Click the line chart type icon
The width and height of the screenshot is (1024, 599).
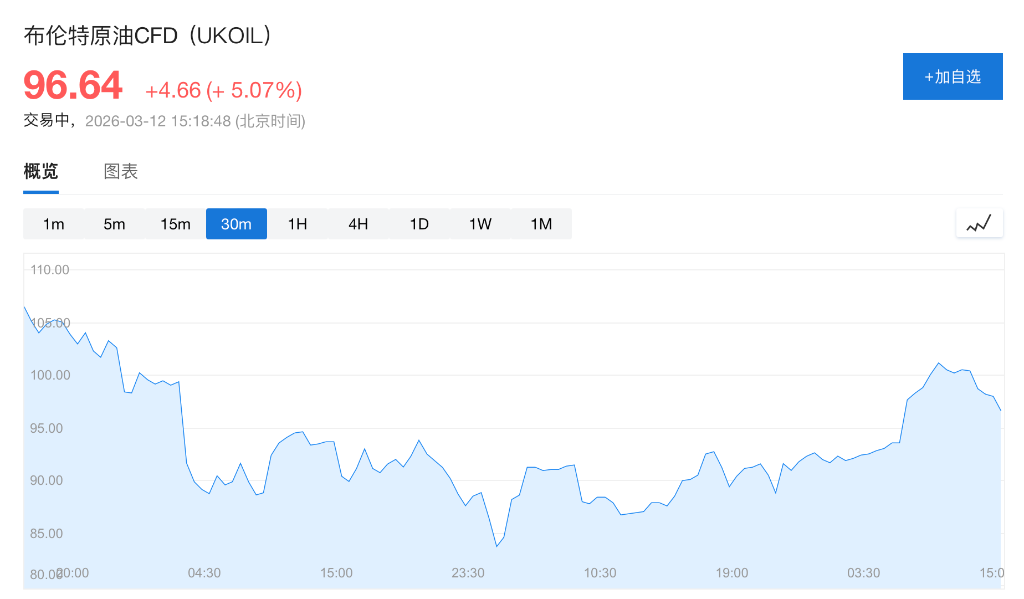979,223
